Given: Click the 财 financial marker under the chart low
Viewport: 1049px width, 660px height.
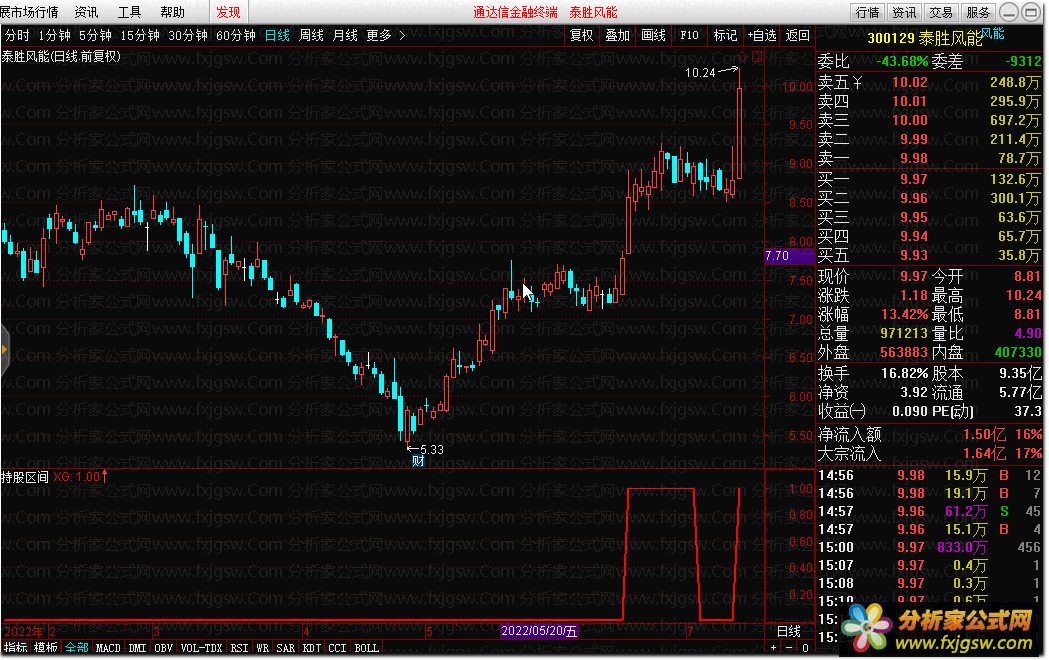Looking at the screenshot, I should pos(418,461).
